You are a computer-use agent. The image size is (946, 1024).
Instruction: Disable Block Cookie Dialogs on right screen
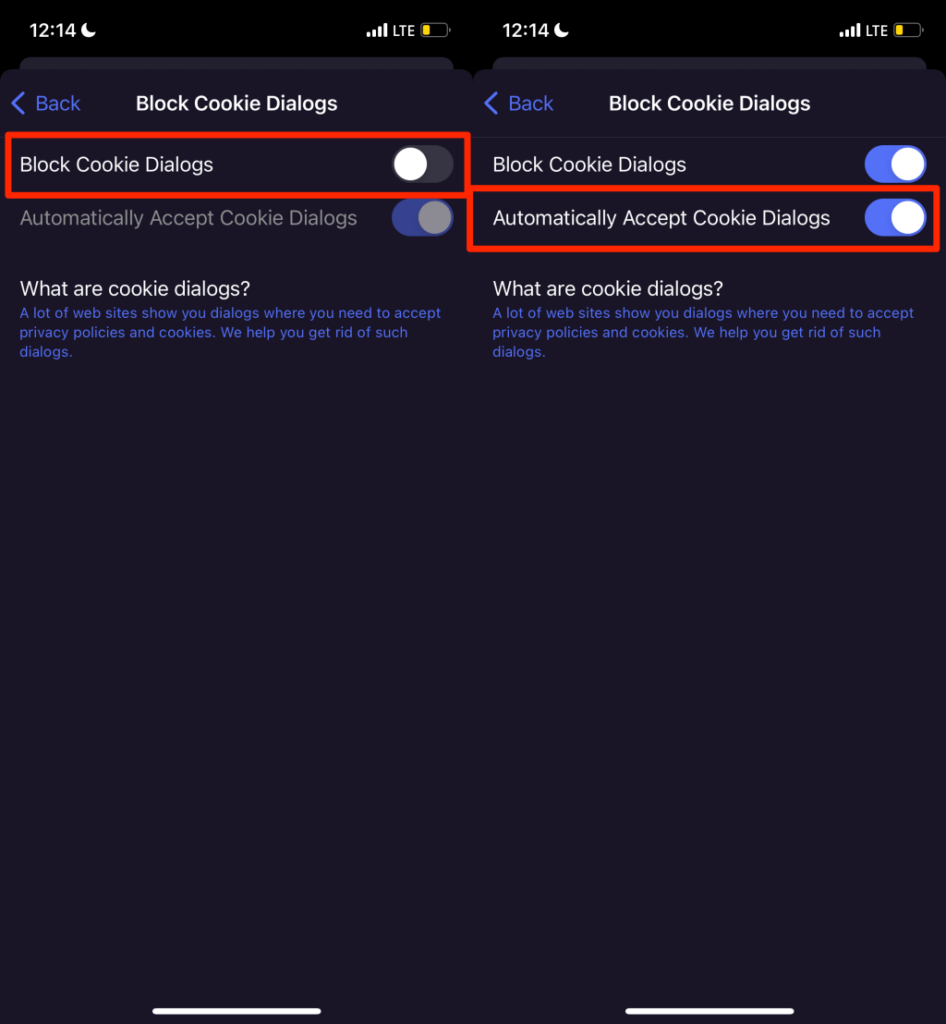[x=894, y=164]
